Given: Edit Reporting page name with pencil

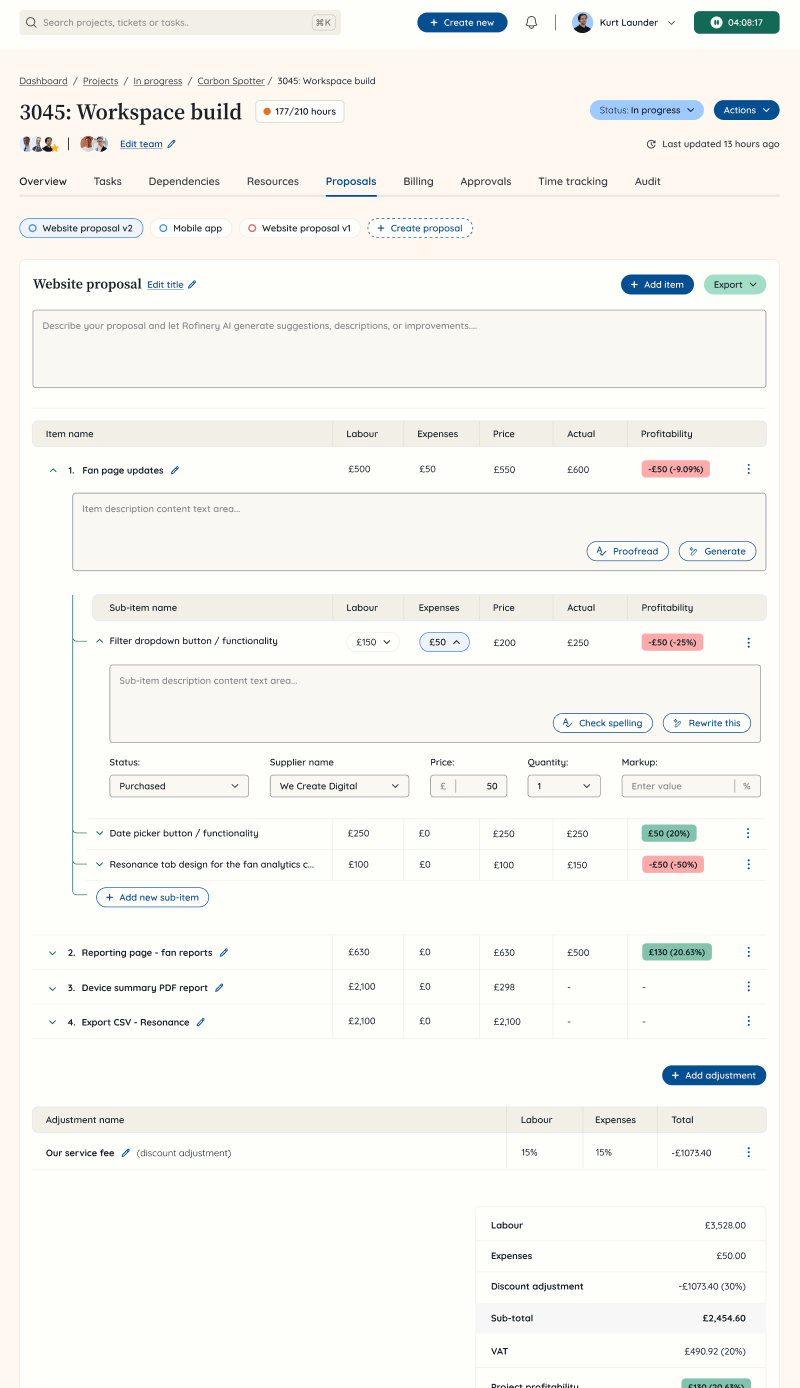Looking at the screenshot, I should tap(224, 953).
